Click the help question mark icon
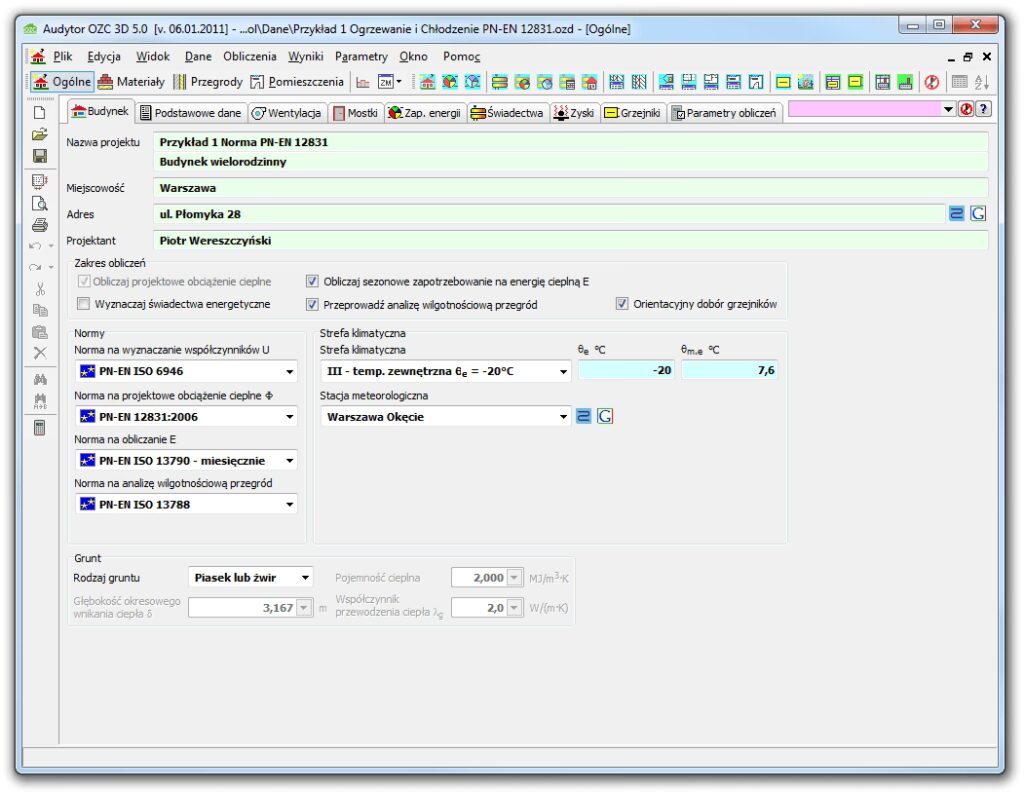Viewport: 1024px width, 792px height. point(984,110)
